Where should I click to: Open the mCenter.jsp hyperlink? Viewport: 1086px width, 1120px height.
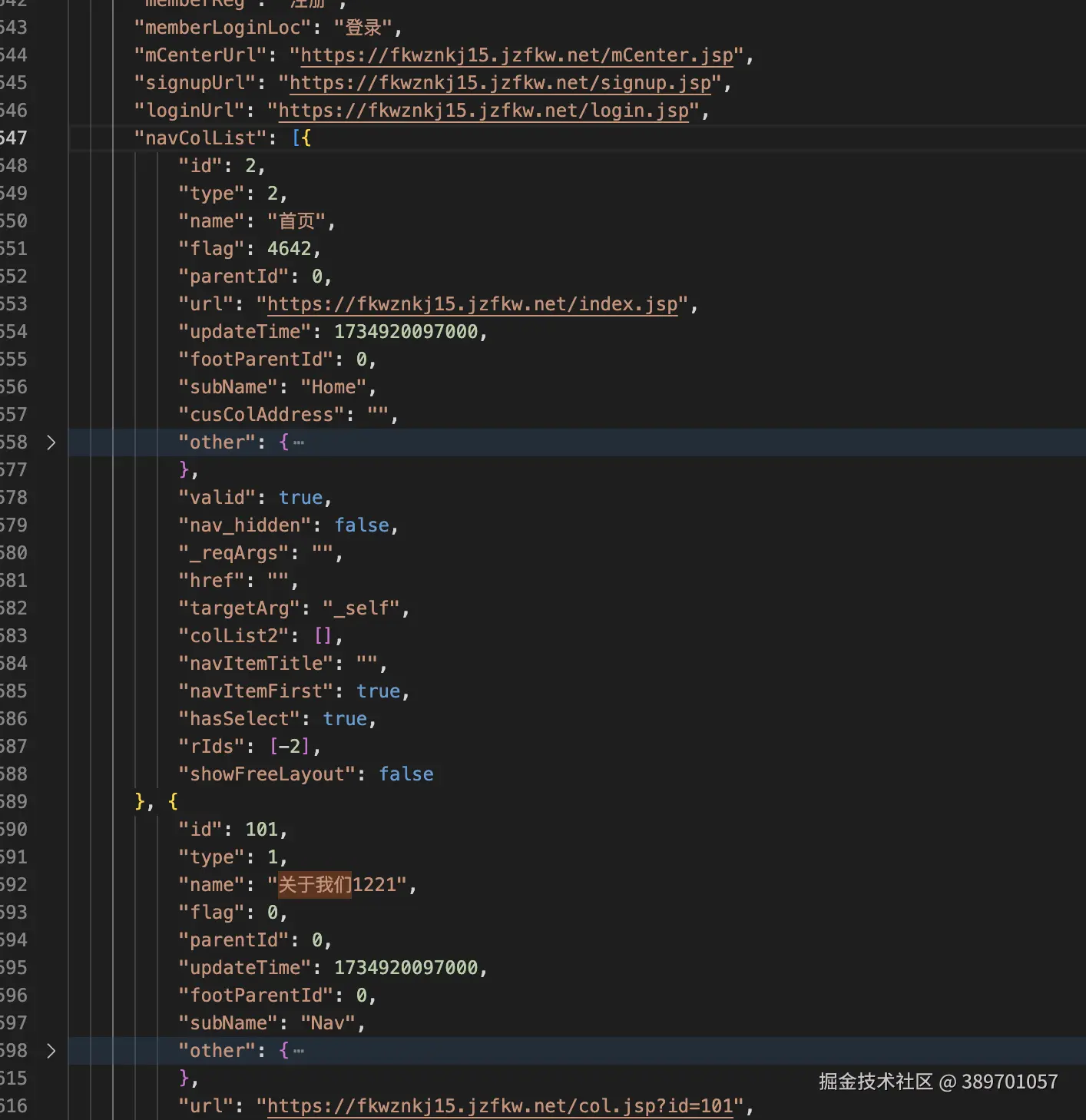pyautogui.click(x=516, y=55)
